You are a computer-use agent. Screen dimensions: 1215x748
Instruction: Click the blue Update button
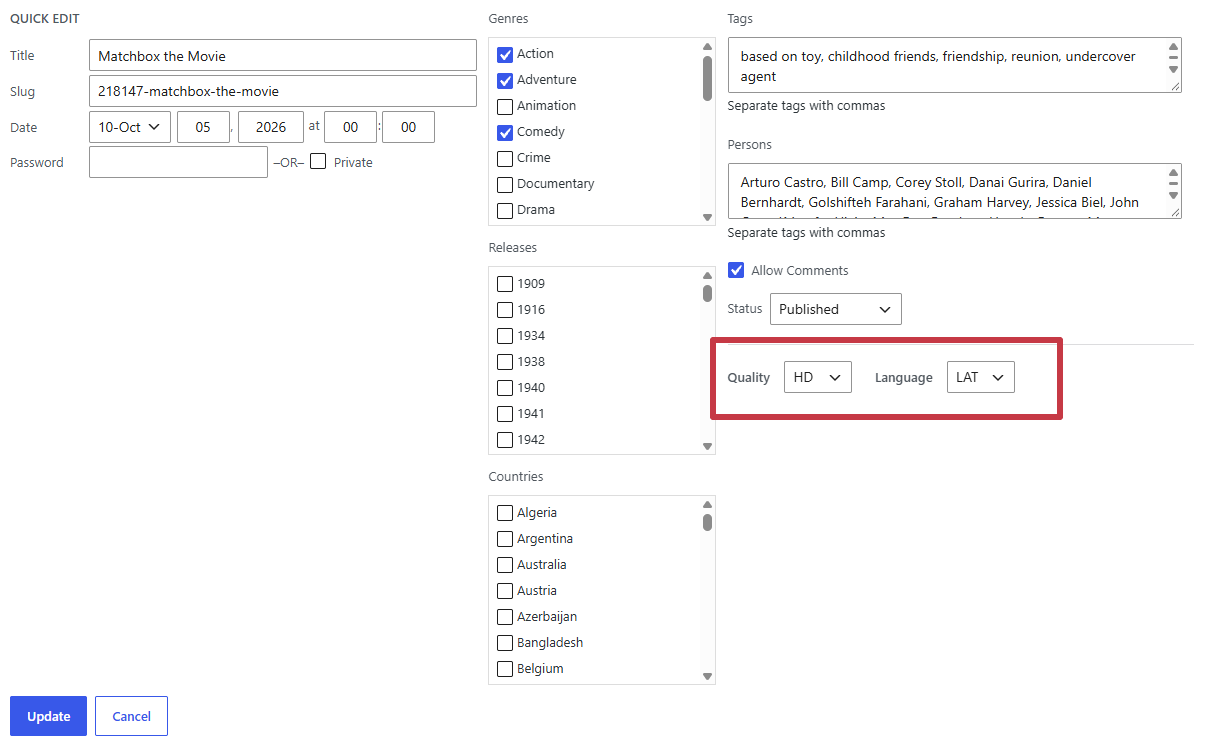click(x=48, y=716)
